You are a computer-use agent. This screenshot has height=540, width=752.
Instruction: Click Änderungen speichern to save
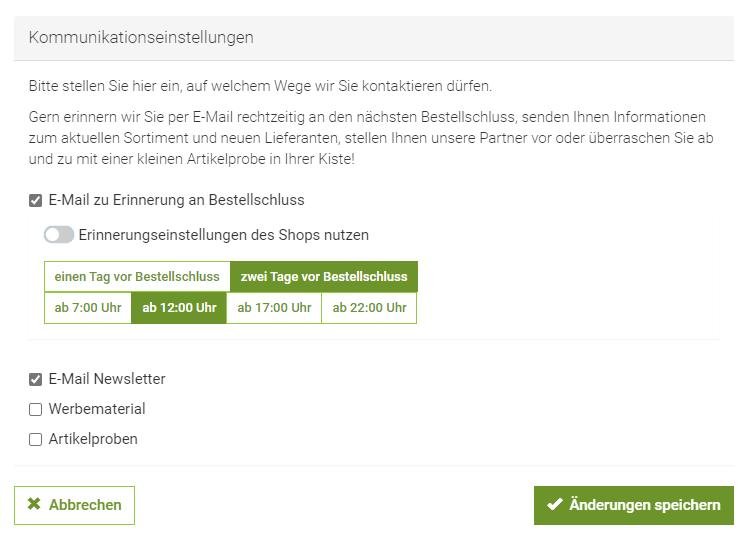coord(634,505)
